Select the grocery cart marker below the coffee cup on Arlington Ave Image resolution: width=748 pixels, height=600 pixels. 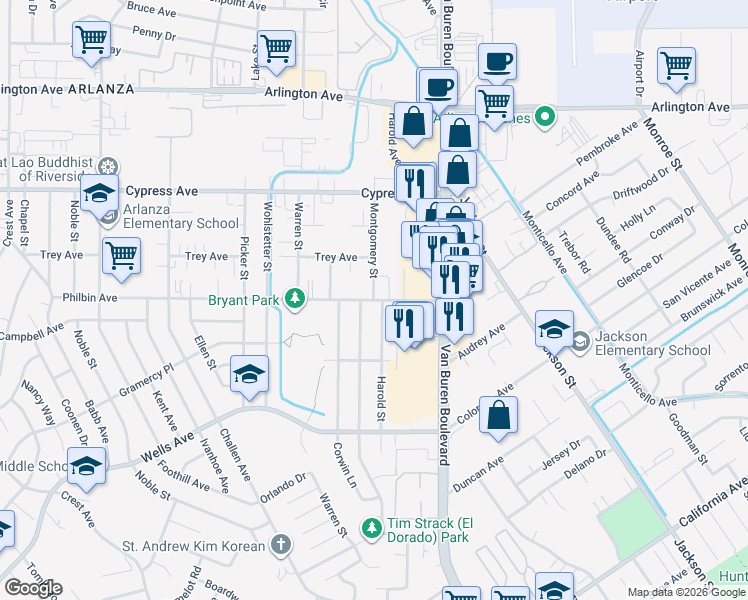point(495,105)
